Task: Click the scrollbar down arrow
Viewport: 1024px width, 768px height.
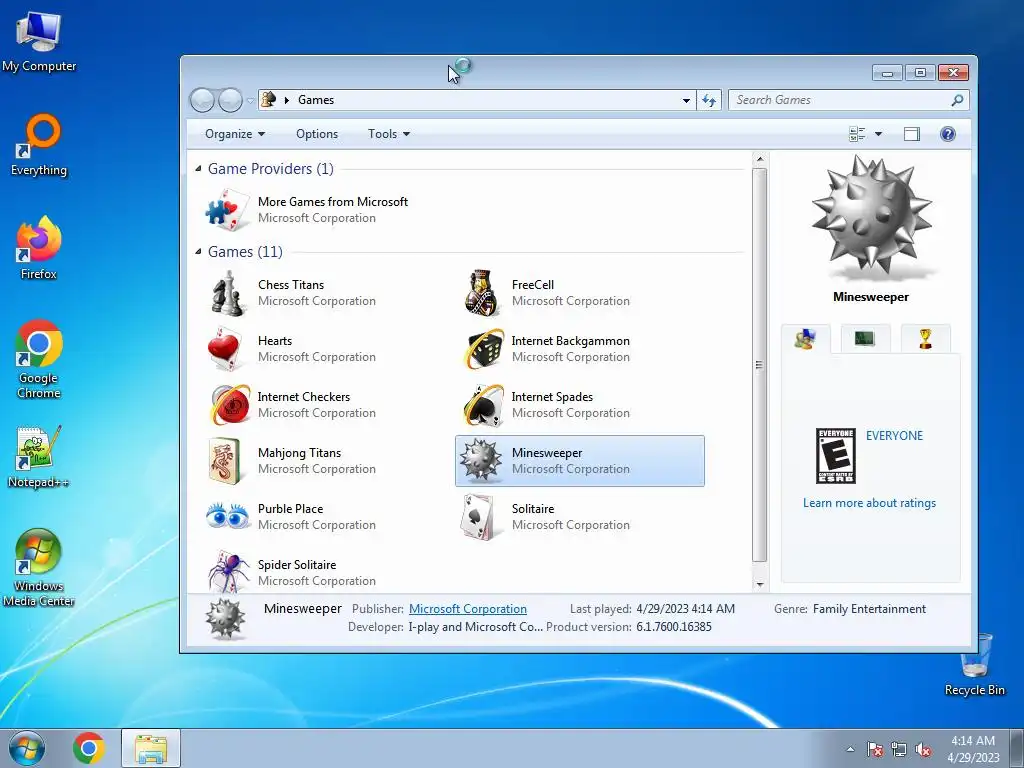Action: (760, 584)
